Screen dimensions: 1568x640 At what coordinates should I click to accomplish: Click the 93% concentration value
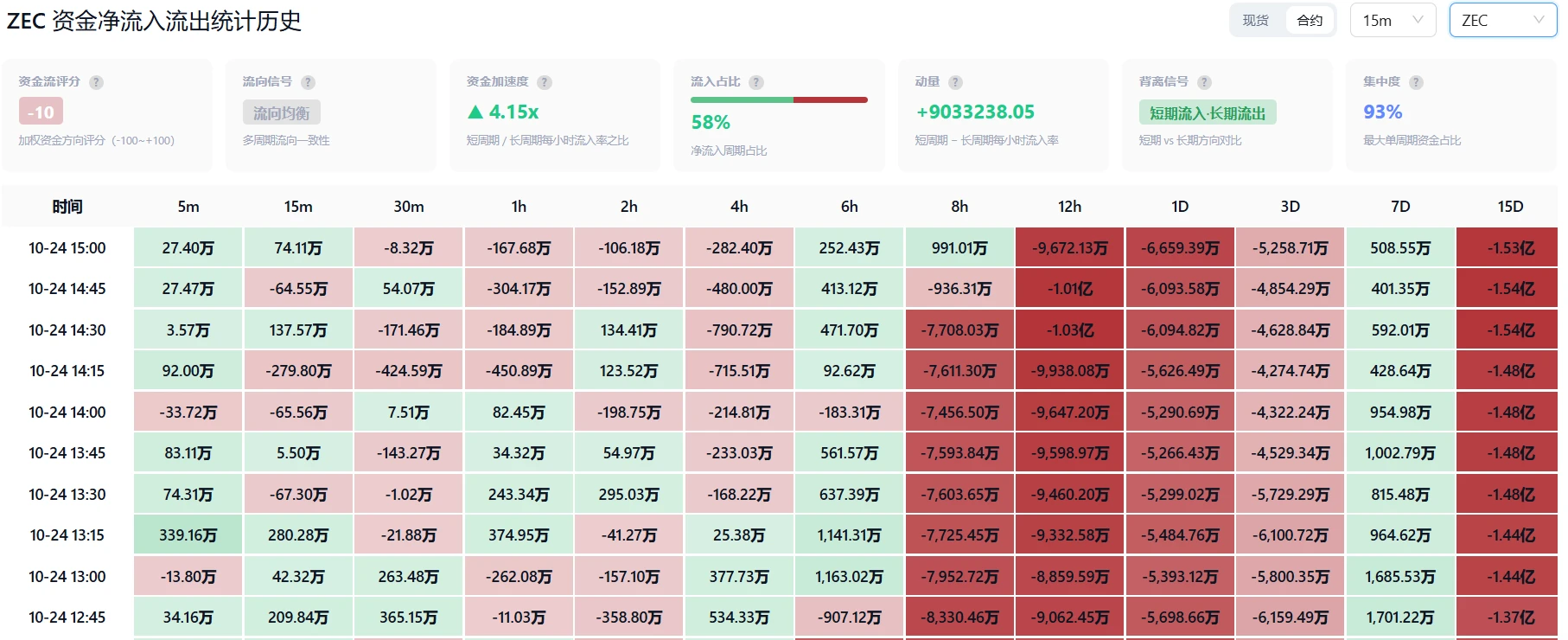(x=1382, y=112)
